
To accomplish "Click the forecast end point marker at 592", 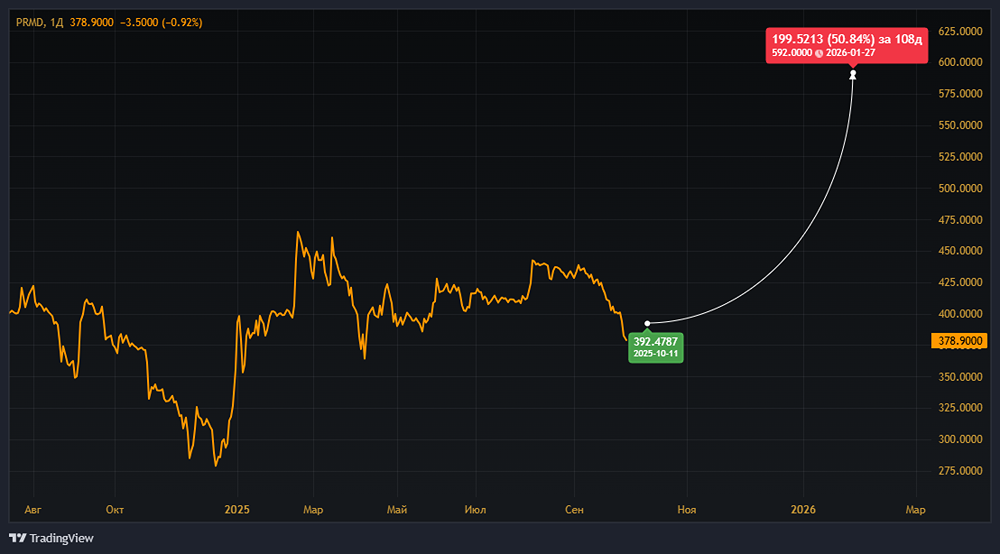I will [853, 74].
